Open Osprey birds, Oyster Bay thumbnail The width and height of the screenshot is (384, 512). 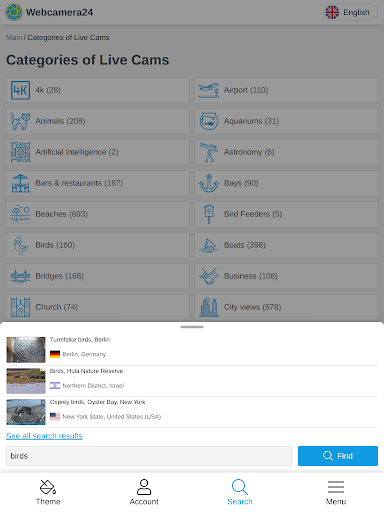(x=26, y=412)
